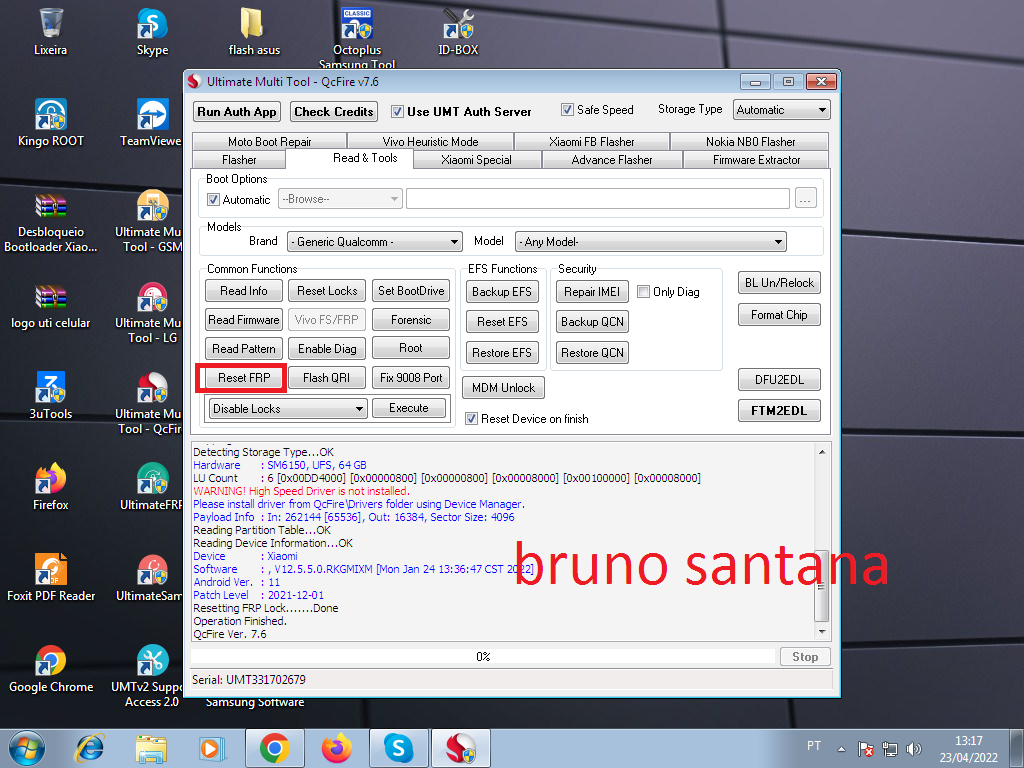Click the log scrollbar down arrow
Screen dimensions: 1024x768
pos(822,632)
